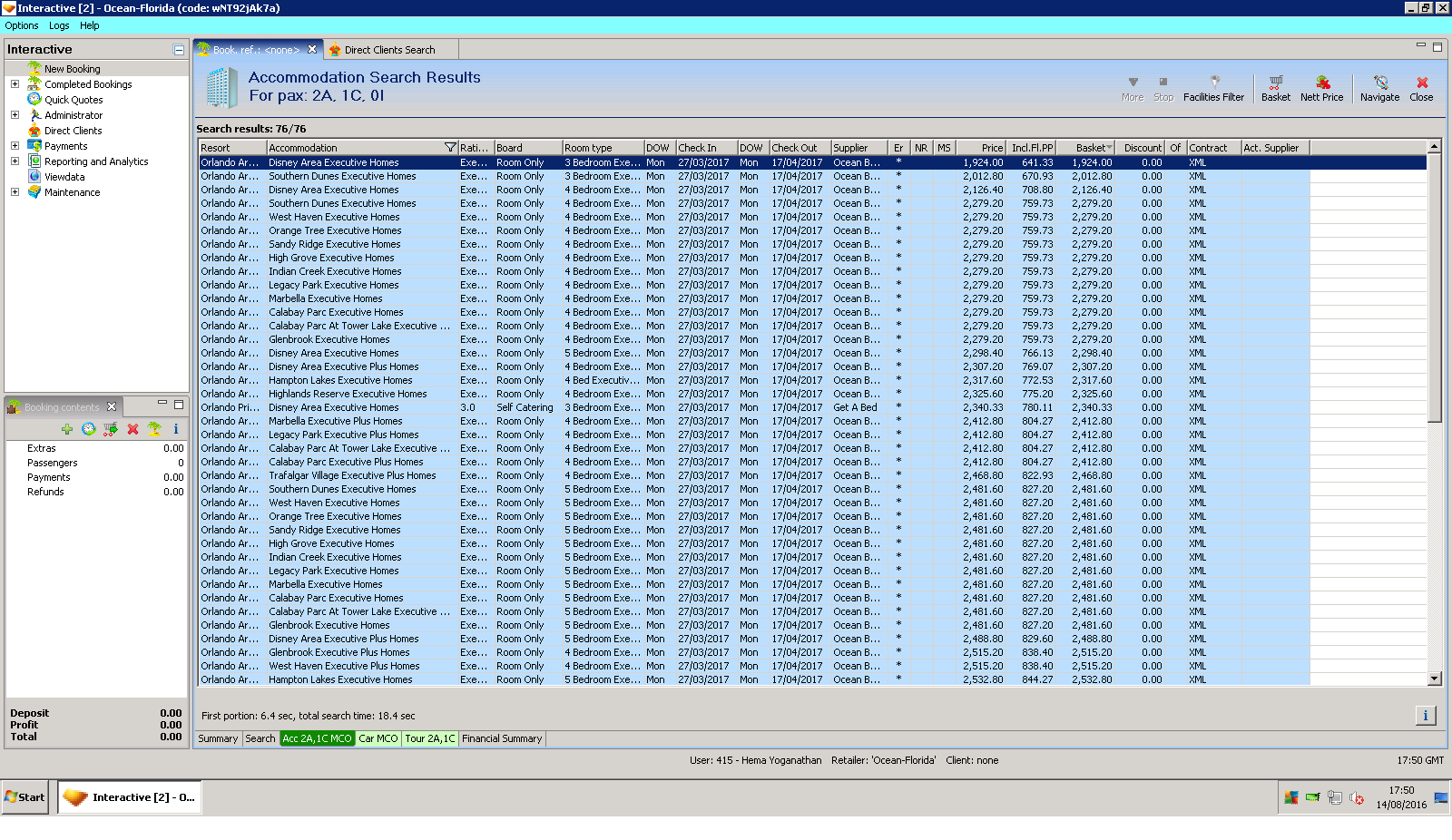Open the Options menu
The width and height of the screenshot is (1452, 840).
point(22,25)
